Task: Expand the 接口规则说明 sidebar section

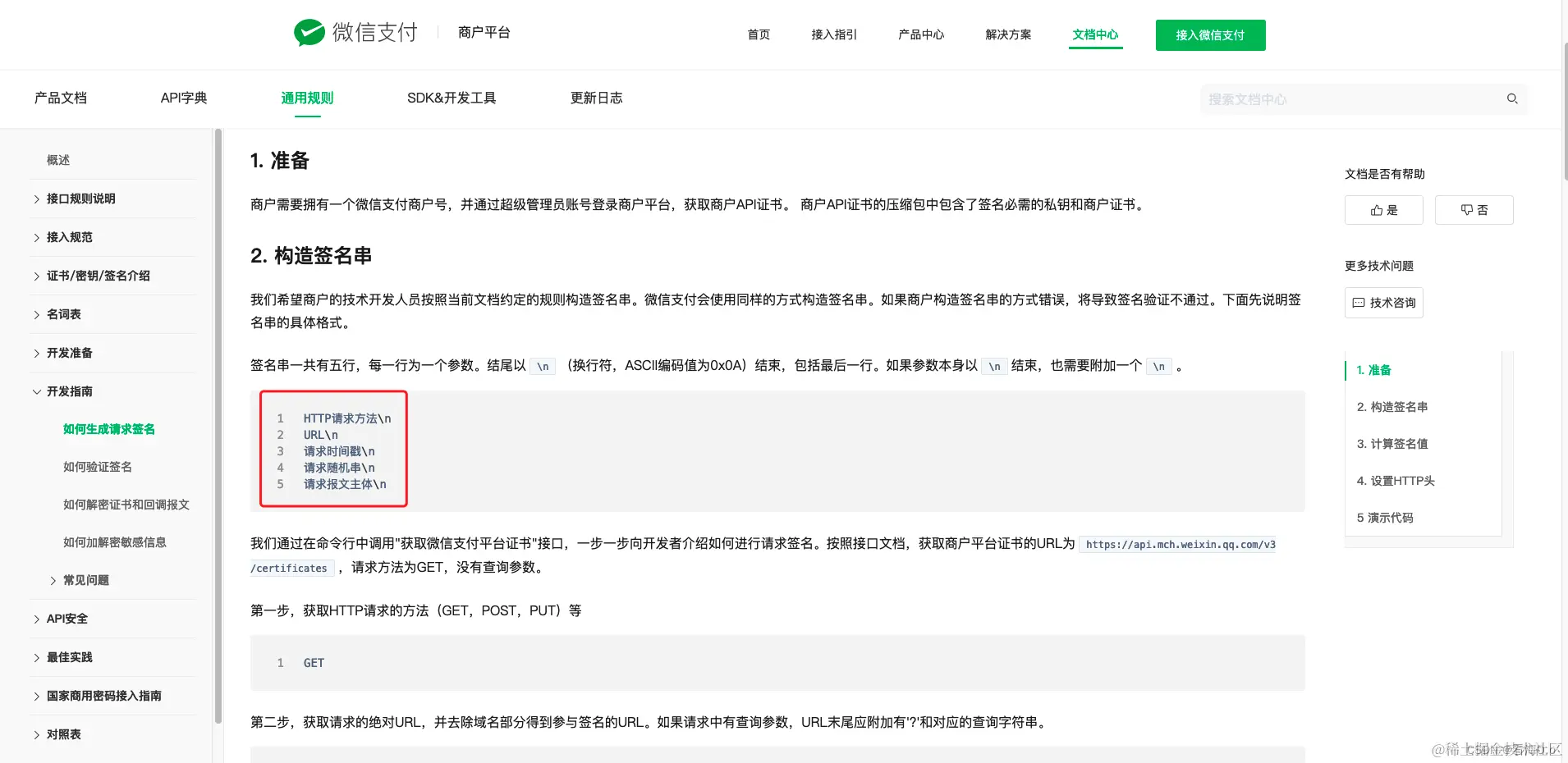Action: [x=80, y=199]
